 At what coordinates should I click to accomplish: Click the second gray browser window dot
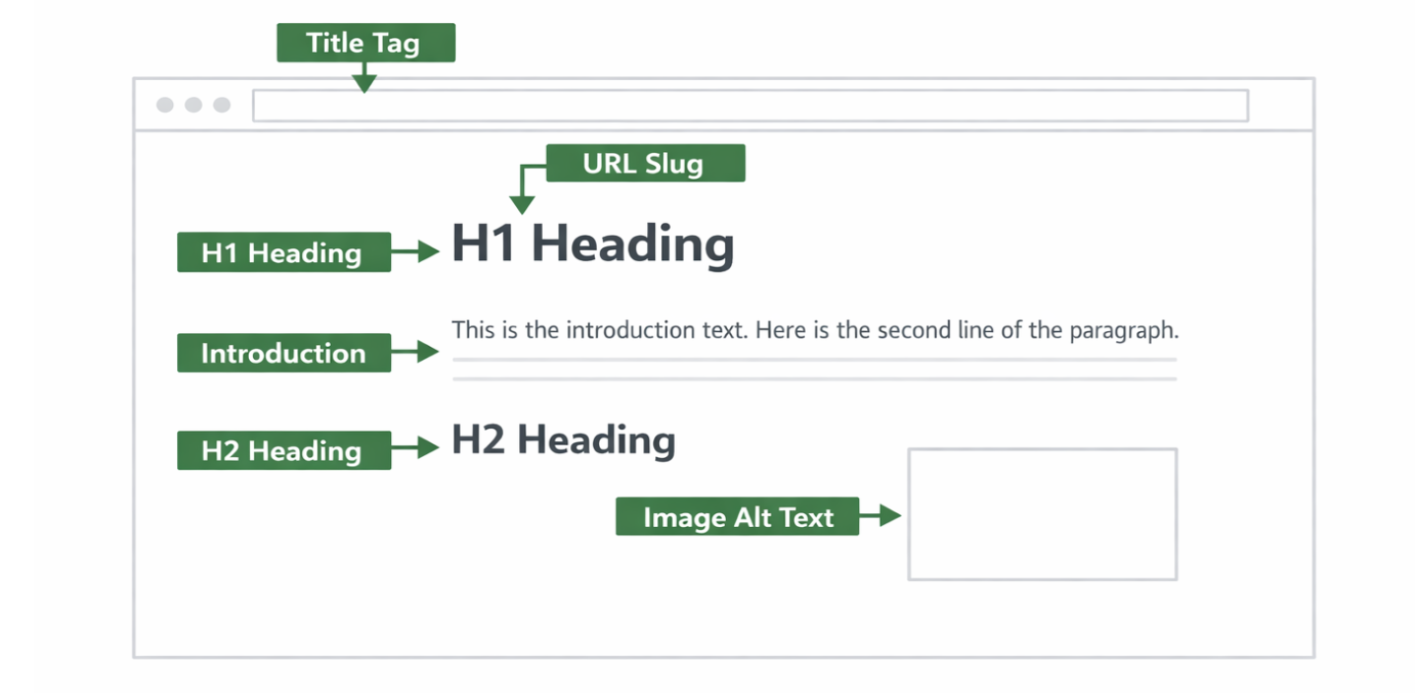193,105
